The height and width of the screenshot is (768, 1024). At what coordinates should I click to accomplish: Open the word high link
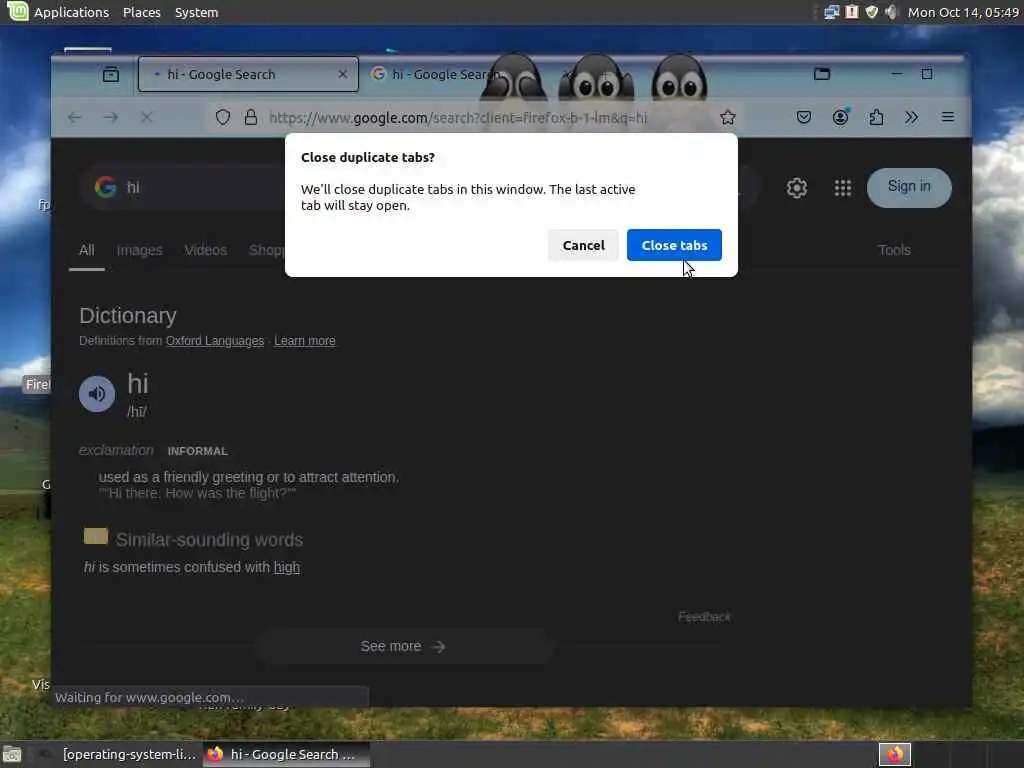tap(287, 568)
